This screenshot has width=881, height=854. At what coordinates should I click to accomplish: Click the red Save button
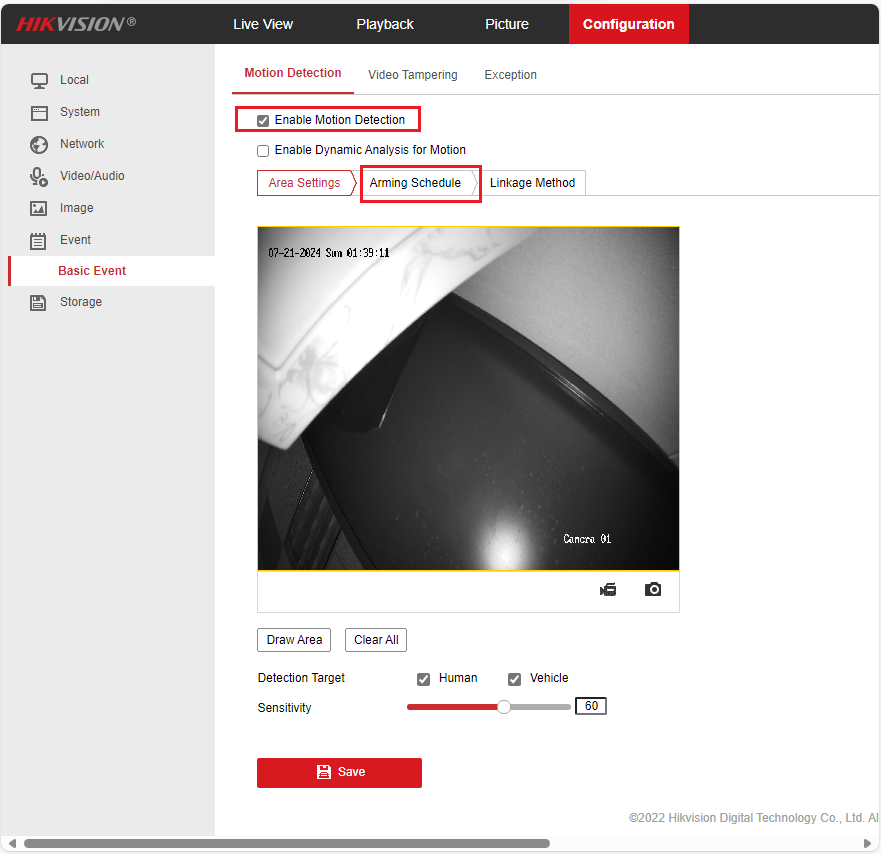[339, 772]
